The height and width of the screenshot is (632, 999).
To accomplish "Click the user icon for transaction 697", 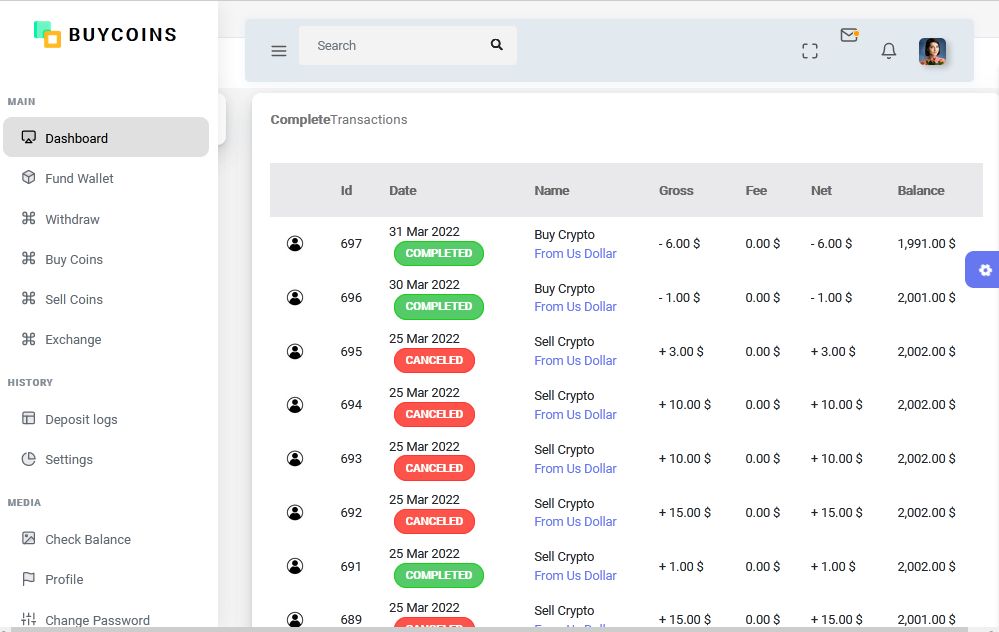I will coord(295,243).
